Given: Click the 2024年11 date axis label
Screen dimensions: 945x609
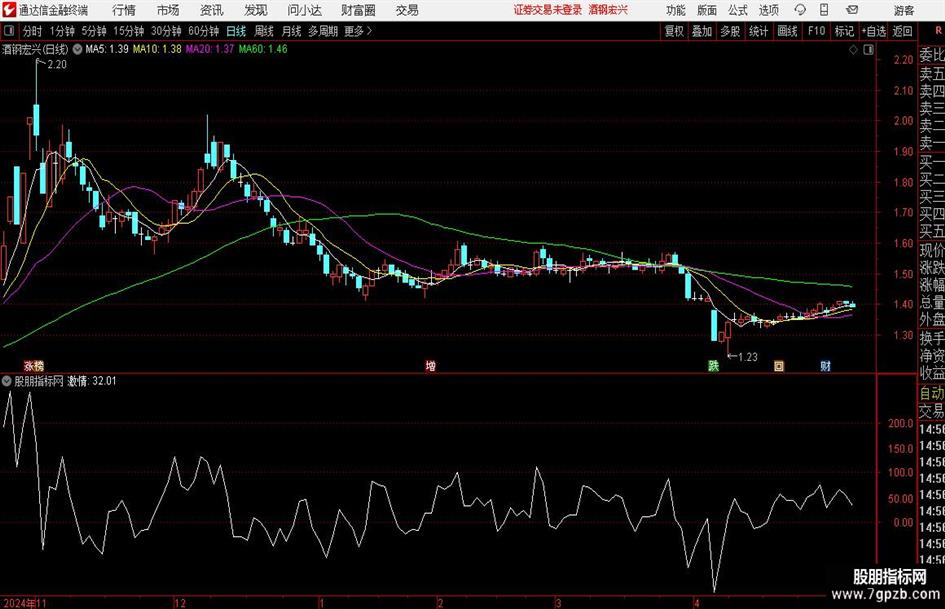Looking at the screenshot, I should [25, 603].
